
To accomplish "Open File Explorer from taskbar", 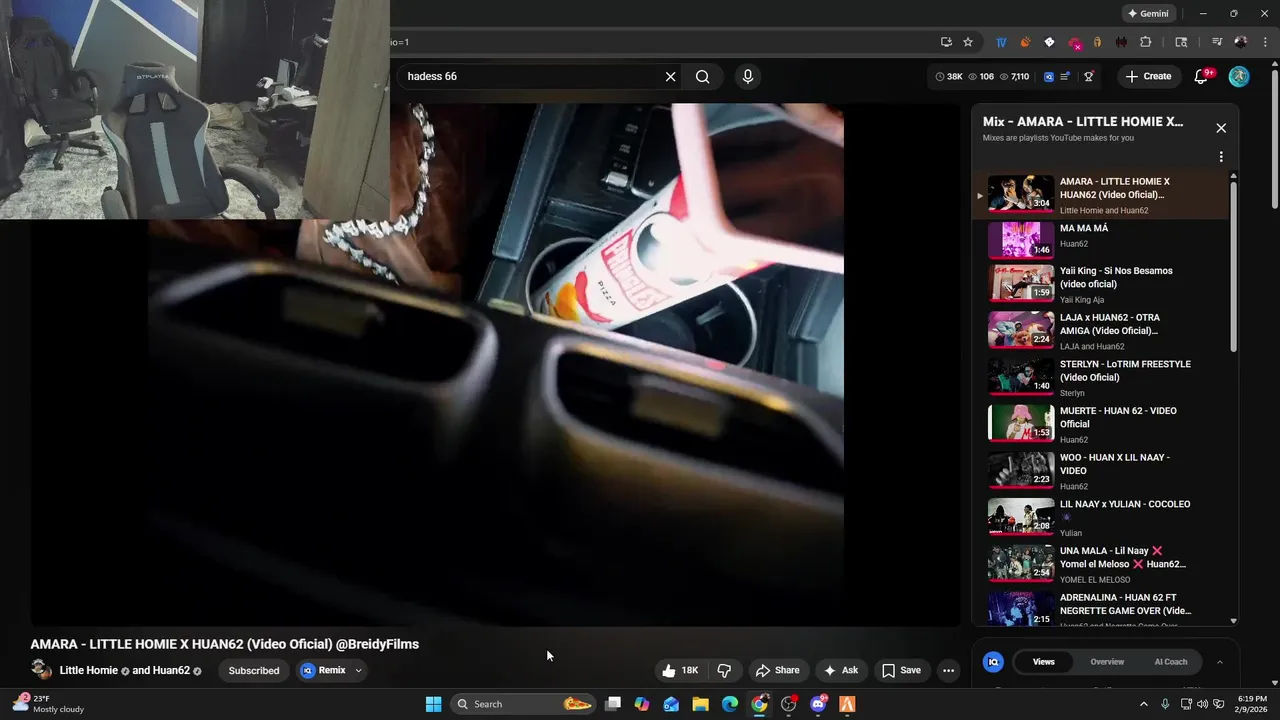I will (700, 704).
